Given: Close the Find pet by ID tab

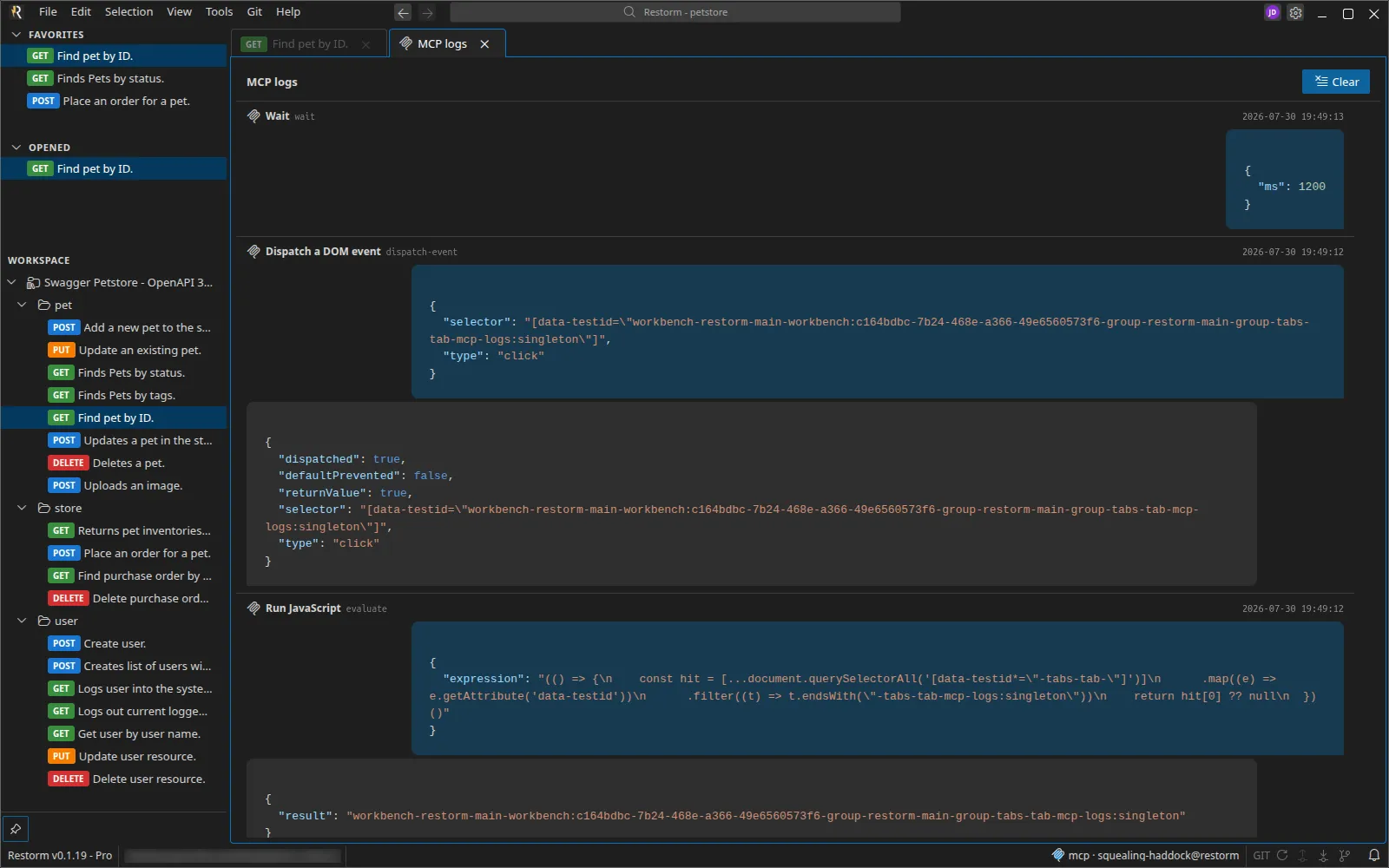Looking at the screenshot, I should (366, 44).
